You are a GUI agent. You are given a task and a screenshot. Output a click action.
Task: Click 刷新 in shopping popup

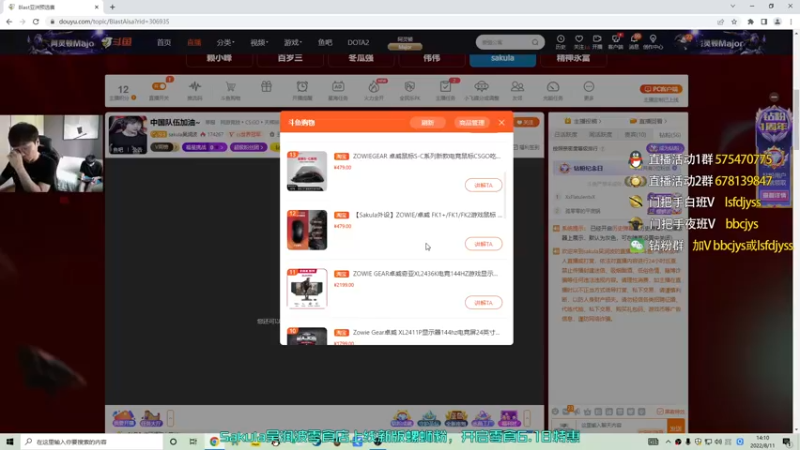428,122
